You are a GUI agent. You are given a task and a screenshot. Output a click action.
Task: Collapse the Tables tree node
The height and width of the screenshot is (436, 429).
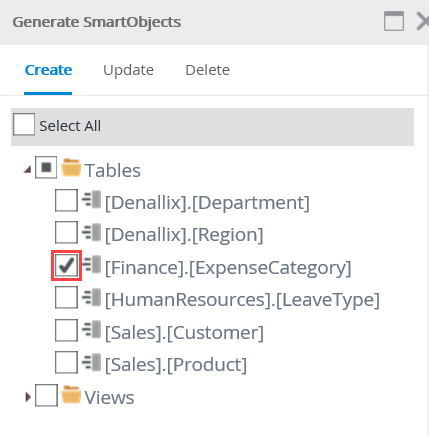click(x=28, y=170)
